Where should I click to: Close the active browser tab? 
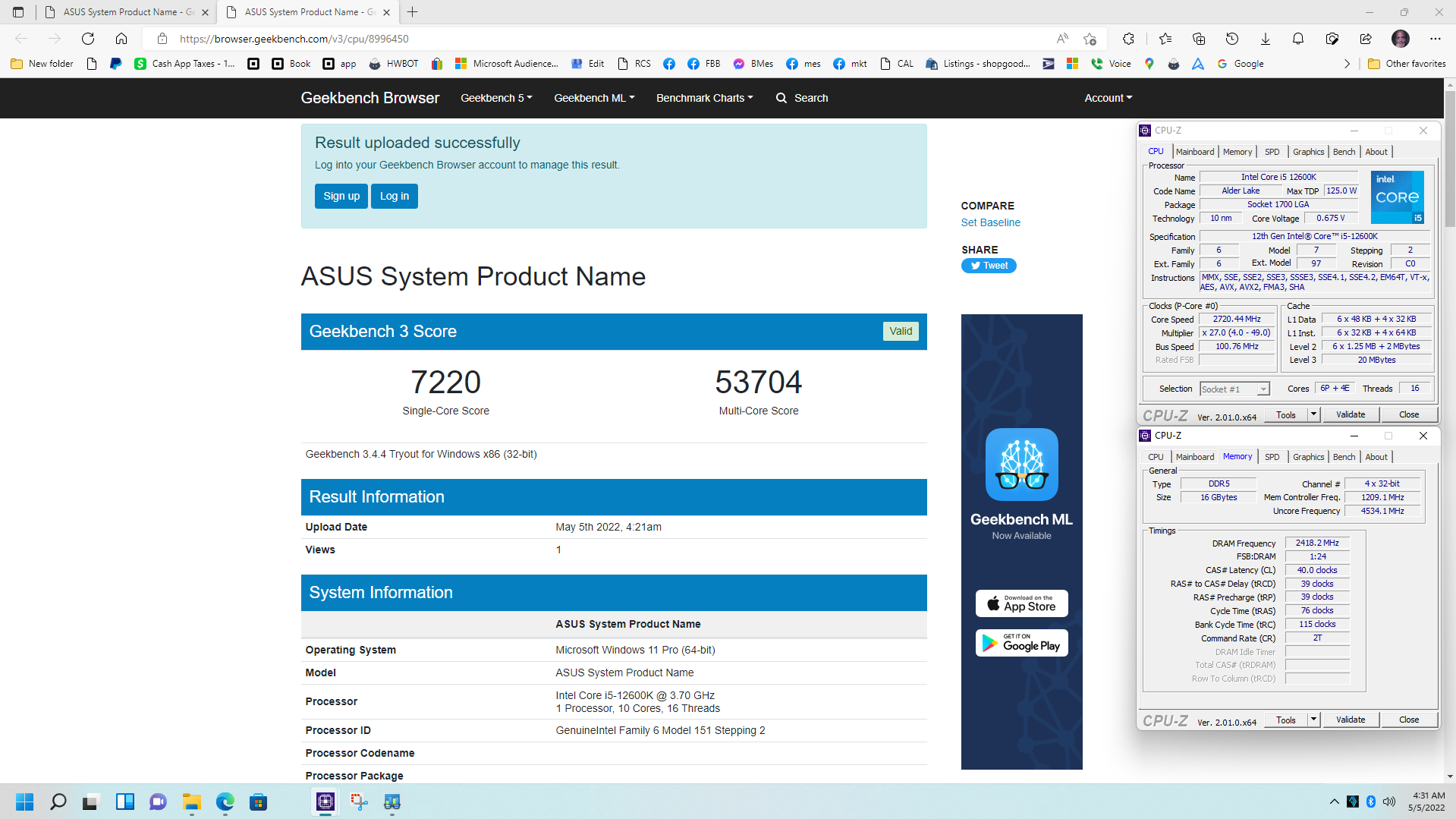(x=386, y=12)
